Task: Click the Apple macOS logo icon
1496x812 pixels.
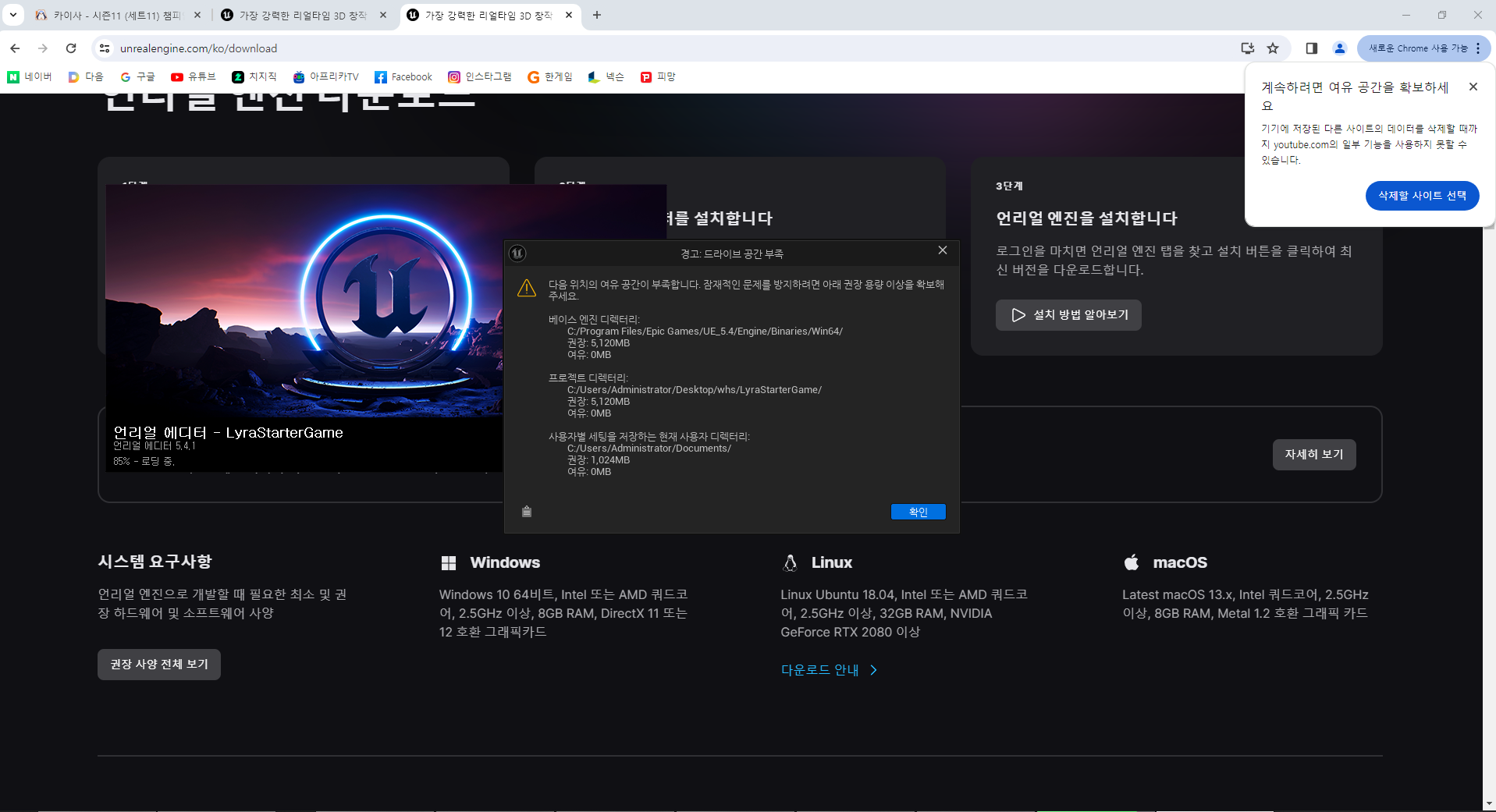Action: pyautogui.click(x=1132, y=562)
